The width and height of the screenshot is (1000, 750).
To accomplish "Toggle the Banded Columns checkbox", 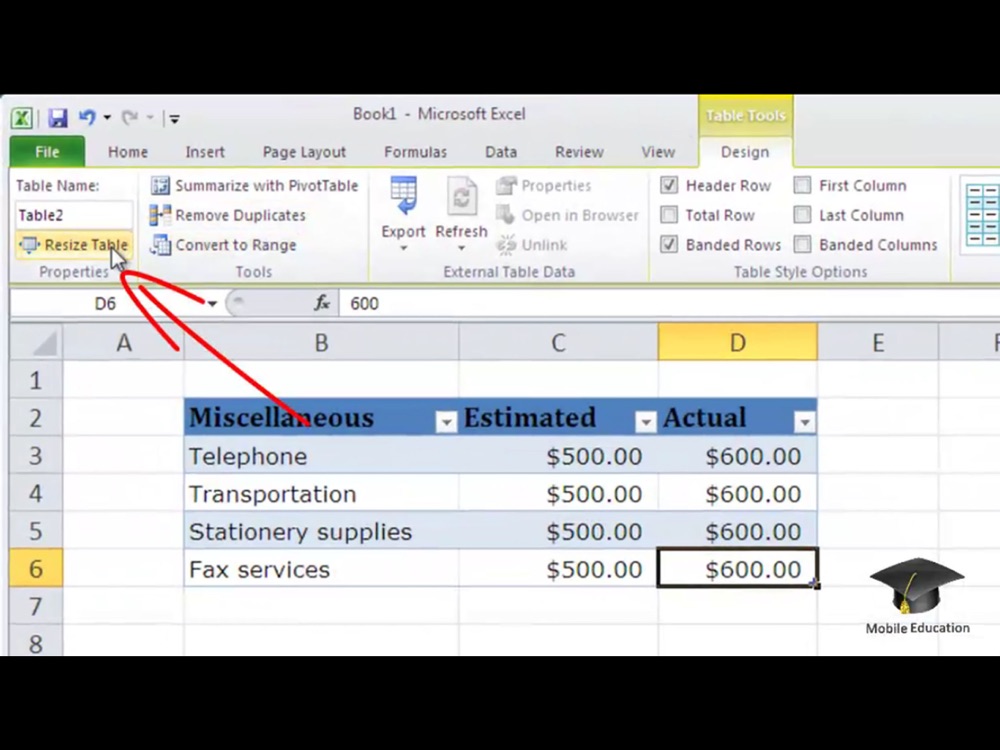I will [x=802, y=245].
